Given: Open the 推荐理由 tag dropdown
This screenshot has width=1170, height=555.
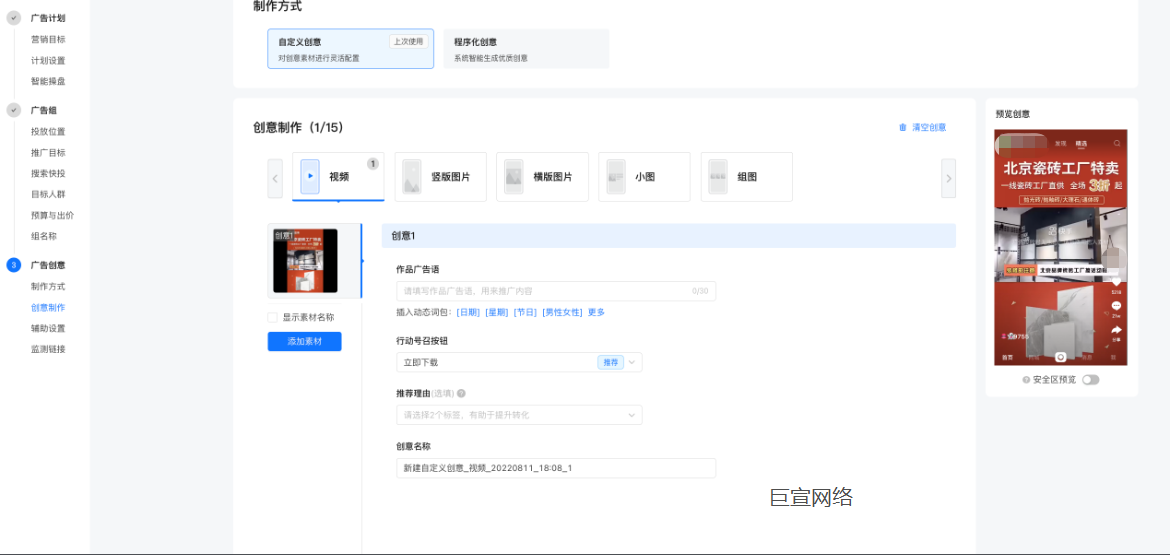Looking at the screenshot, I should click(x=519, y=415).
